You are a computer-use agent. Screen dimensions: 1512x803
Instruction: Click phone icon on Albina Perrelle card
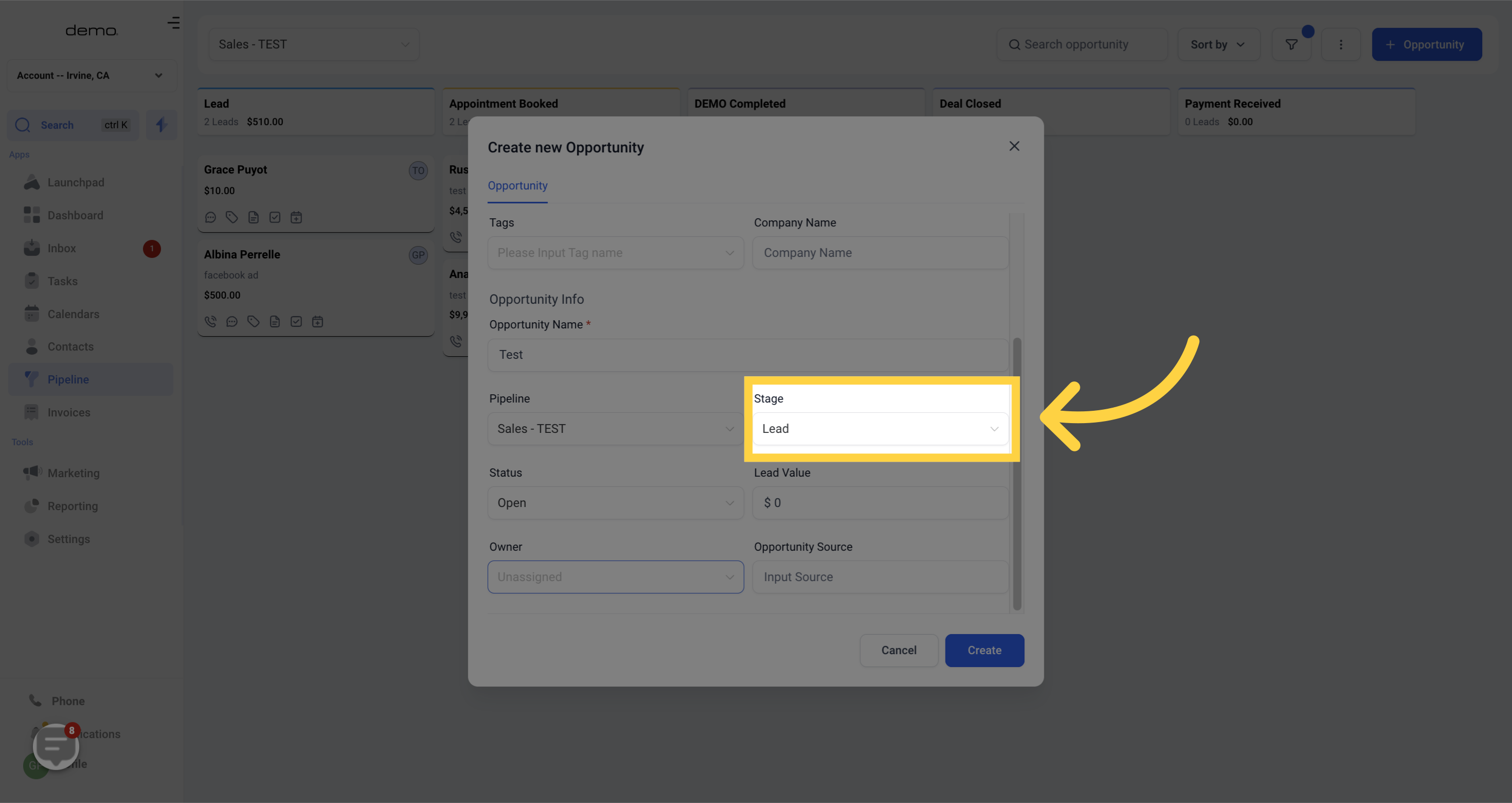click(210, 321)
